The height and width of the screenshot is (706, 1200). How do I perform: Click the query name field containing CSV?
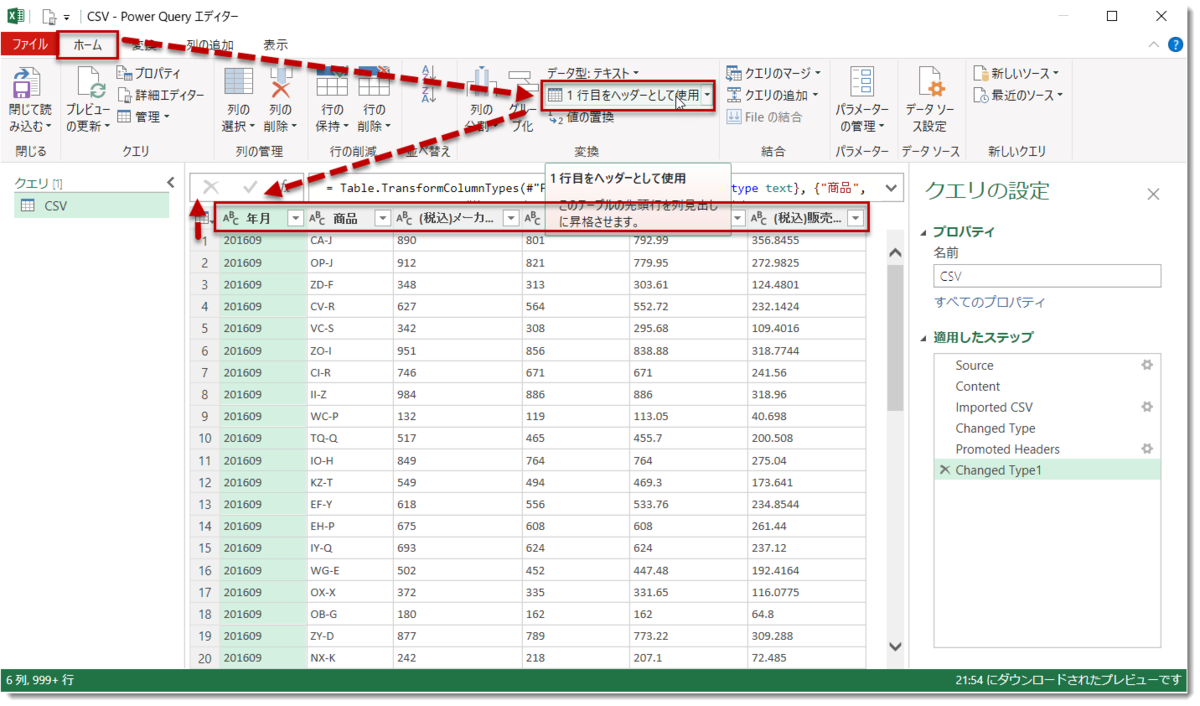coord(1047,276)
